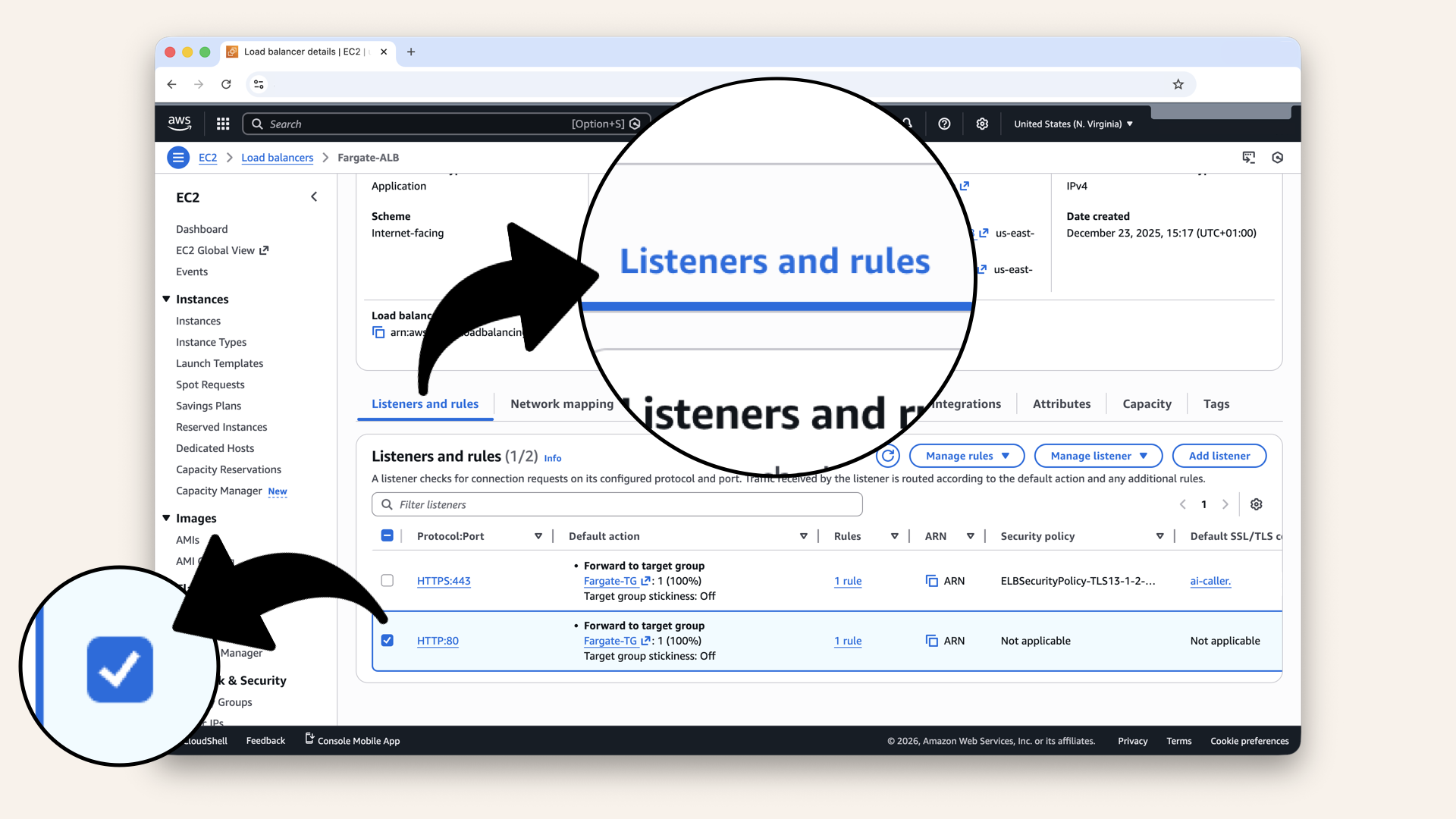The image size is (1456, 819).
Task: Copy the HTTPS:443 listener ARN
Action: [932, 580]
